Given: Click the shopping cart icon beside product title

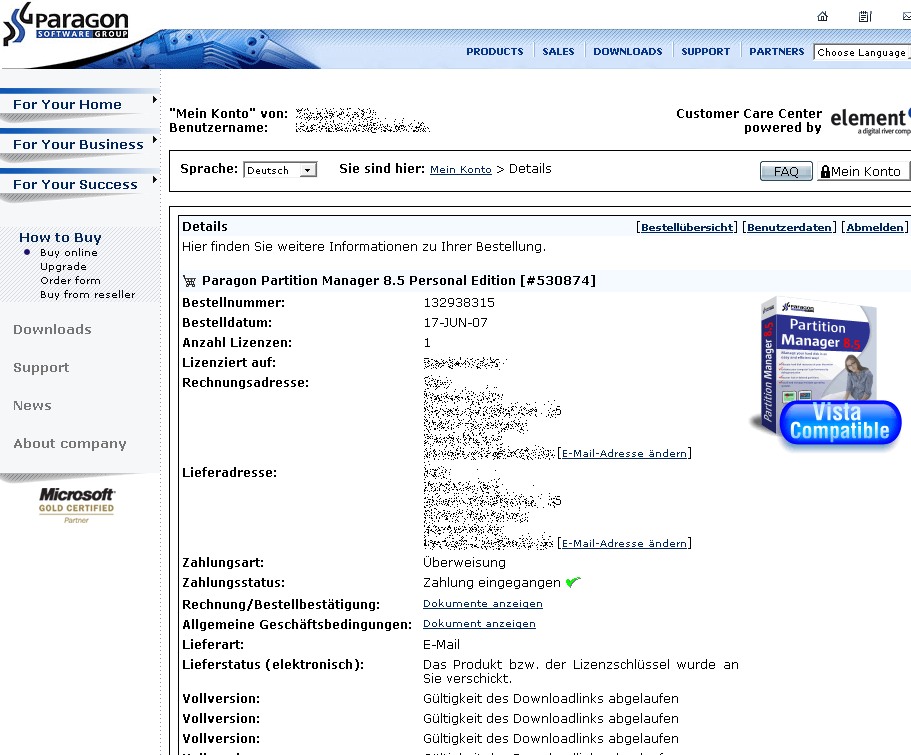Looking at the screenshot, I should pyautogui.click(x=189, y=281).
